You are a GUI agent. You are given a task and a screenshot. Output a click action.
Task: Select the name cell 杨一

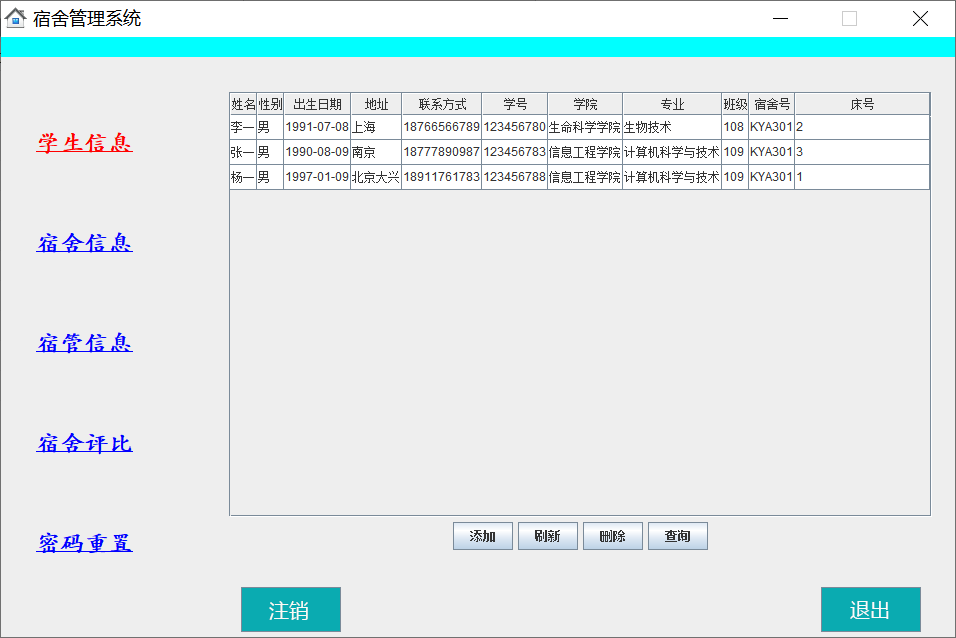click(243, 177)
